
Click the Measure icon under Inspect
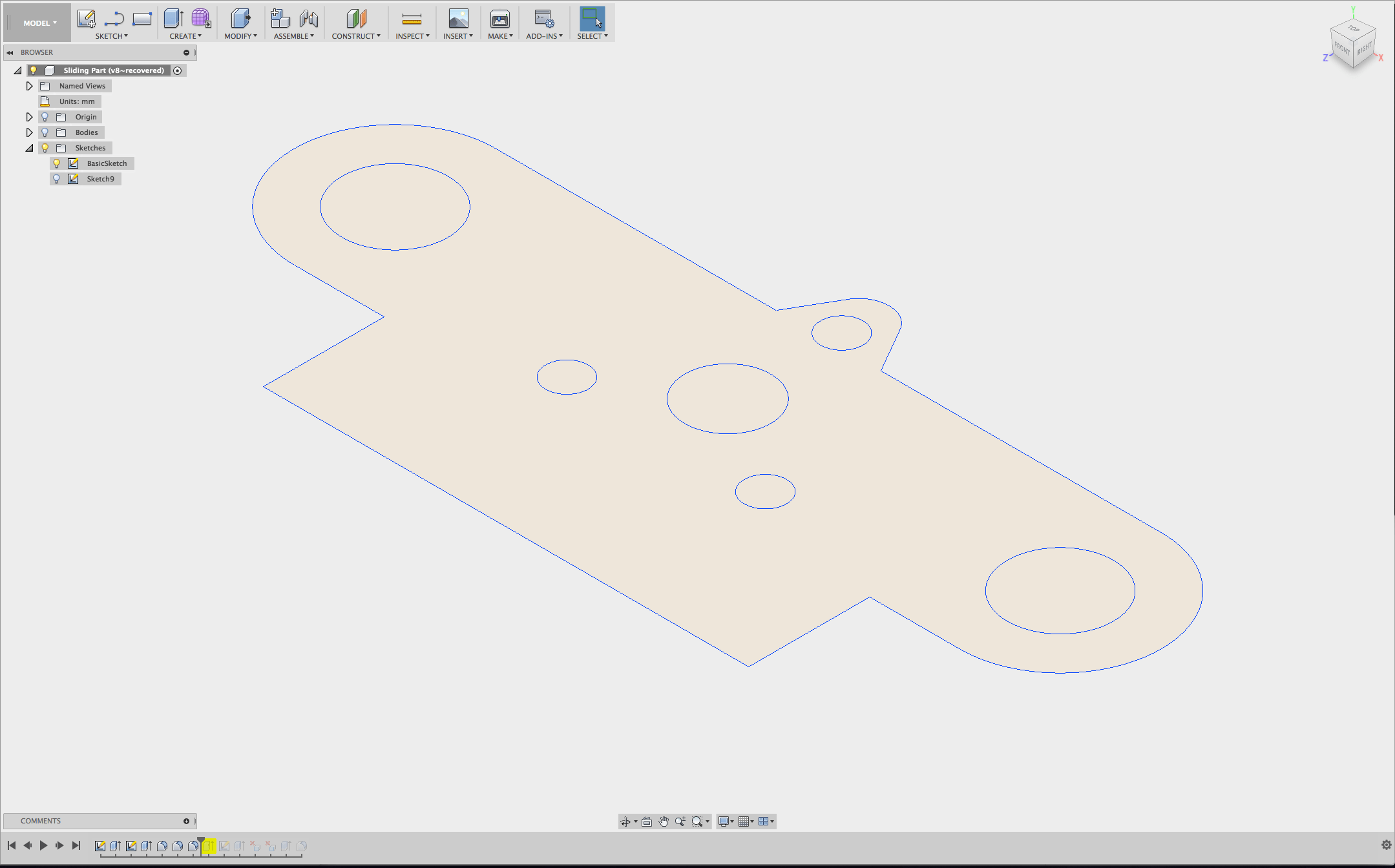412,19
